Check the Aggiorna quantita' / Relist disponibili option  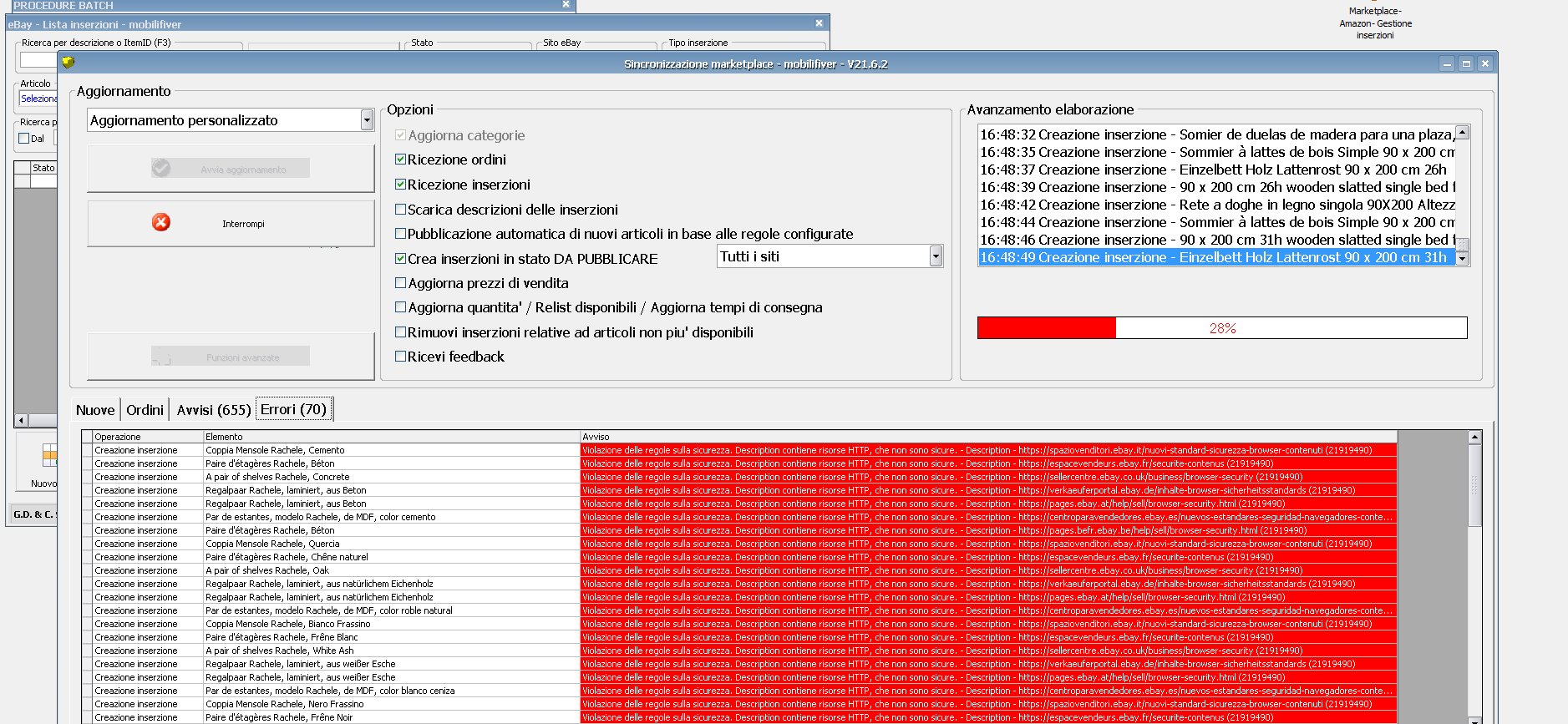click(400, 307)
